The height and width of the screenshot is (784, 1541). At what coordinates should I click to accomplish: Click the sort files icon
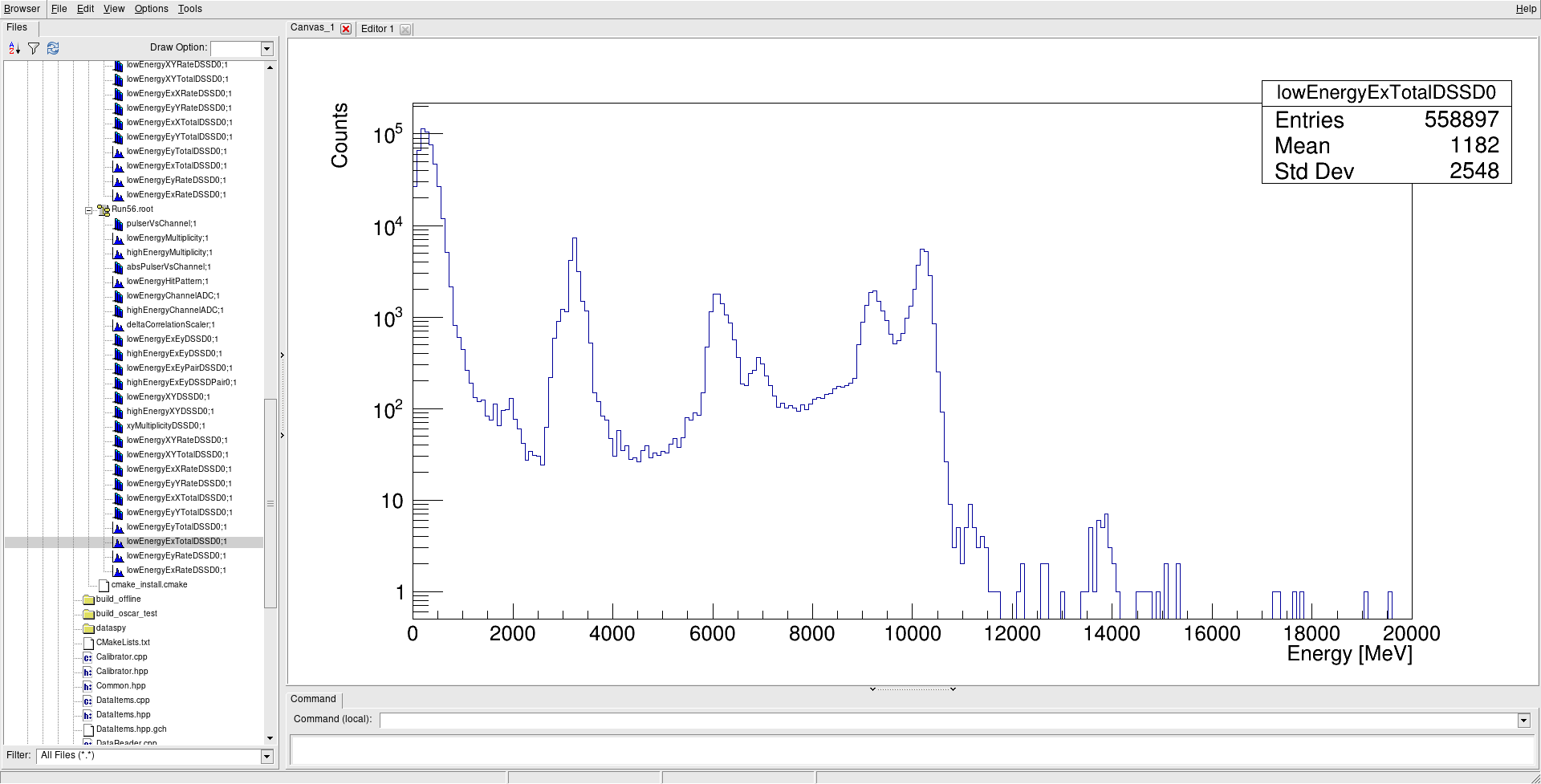14,49
